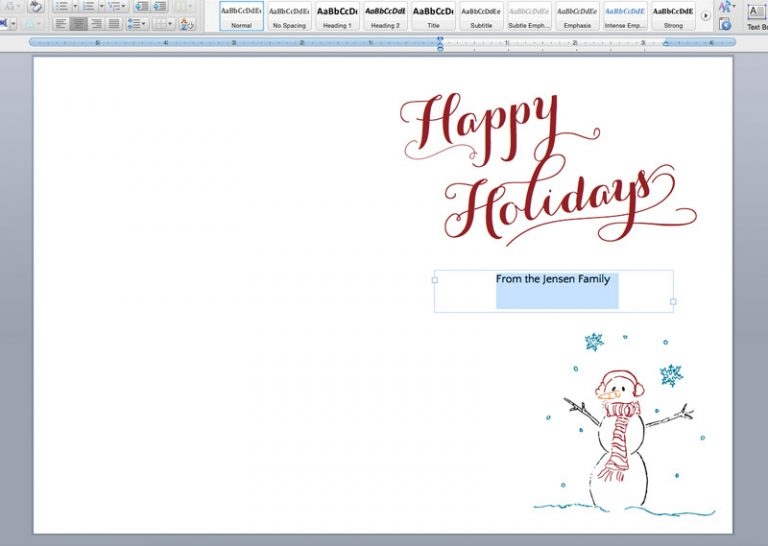Toggle justify text alignment
Image resolution: width=768 pixels, height=546 pixels.
113,24
